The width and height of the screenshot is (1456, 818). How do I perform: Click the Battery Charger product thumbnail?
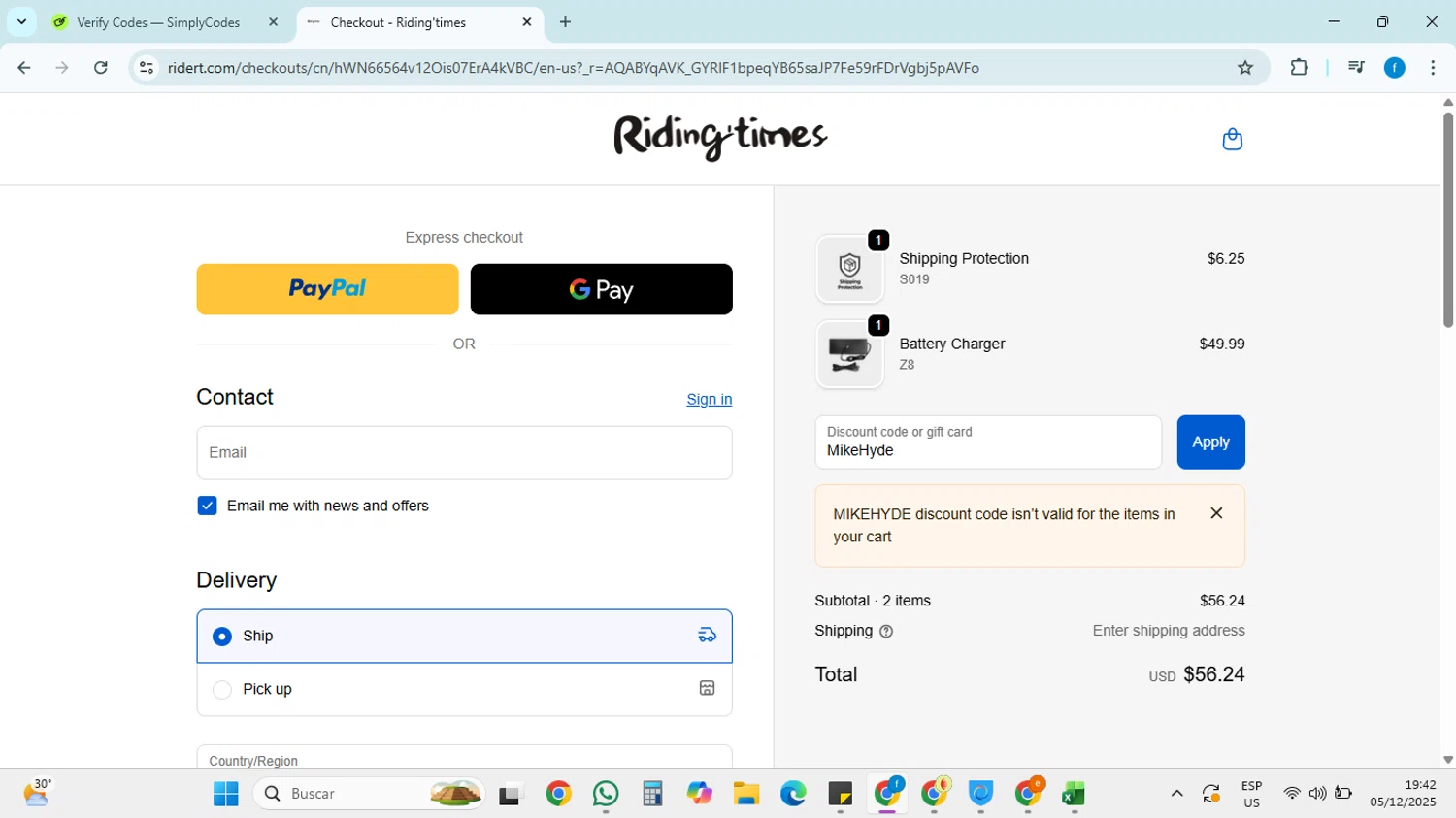849,354
